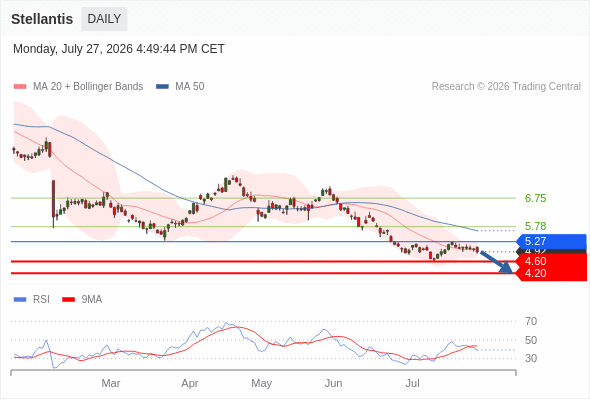Click the 6.75 resistance level label
Image resolution: width=590 pixels, height=400 pixels.
(535, 198)
